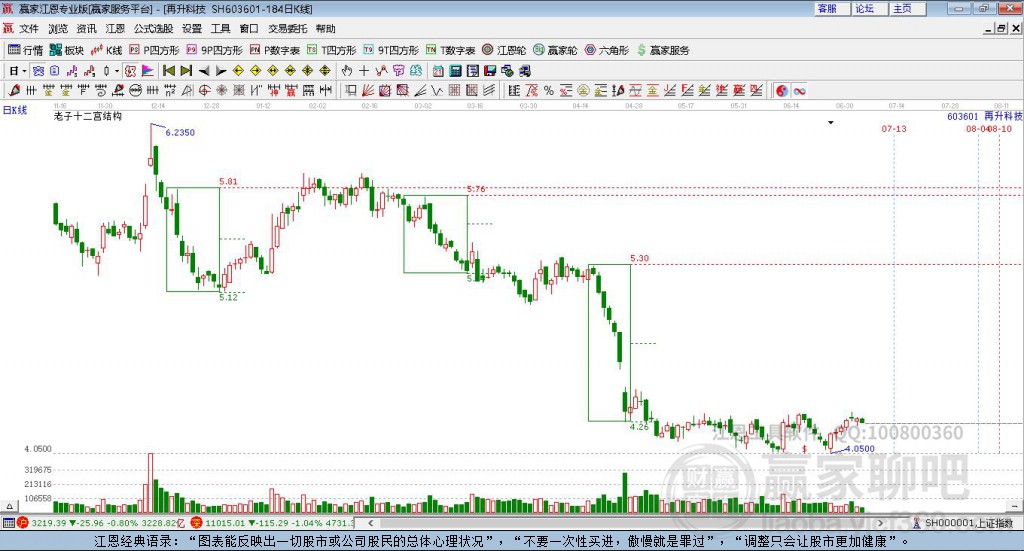
Task: Click the colored flag marker icon
Action: click(x=148, y=71)
